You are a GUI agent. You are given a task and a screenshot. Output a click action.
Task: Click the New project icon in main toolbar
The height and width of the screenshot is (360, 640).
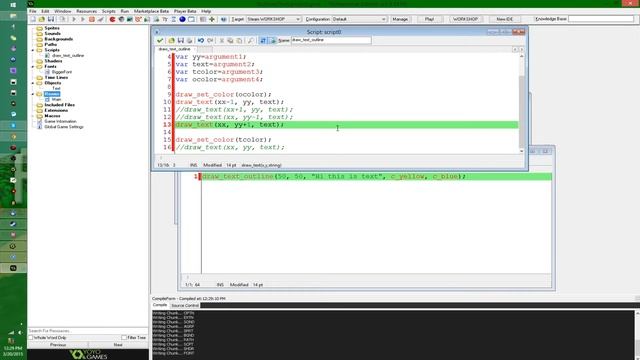pos(33,19)
